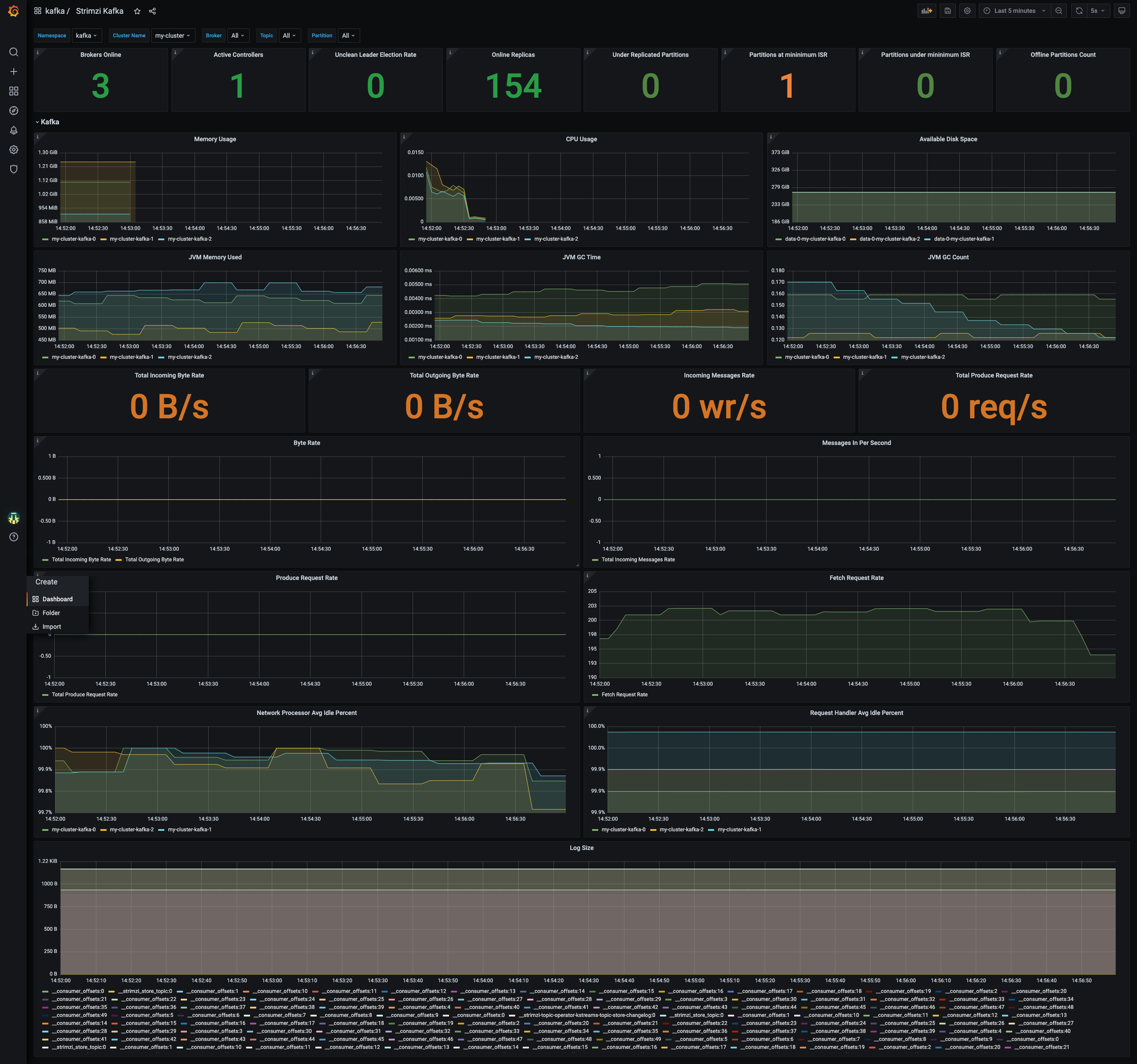Open the Memory Usage panel title menu
1137x1064 pixels.
215,139
